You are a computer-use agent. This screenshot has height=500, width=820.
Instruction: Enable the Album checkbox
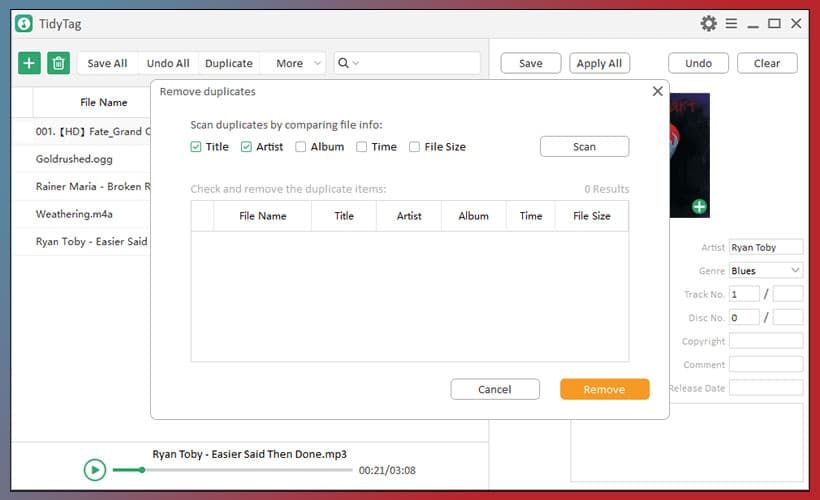coord(301,147)
